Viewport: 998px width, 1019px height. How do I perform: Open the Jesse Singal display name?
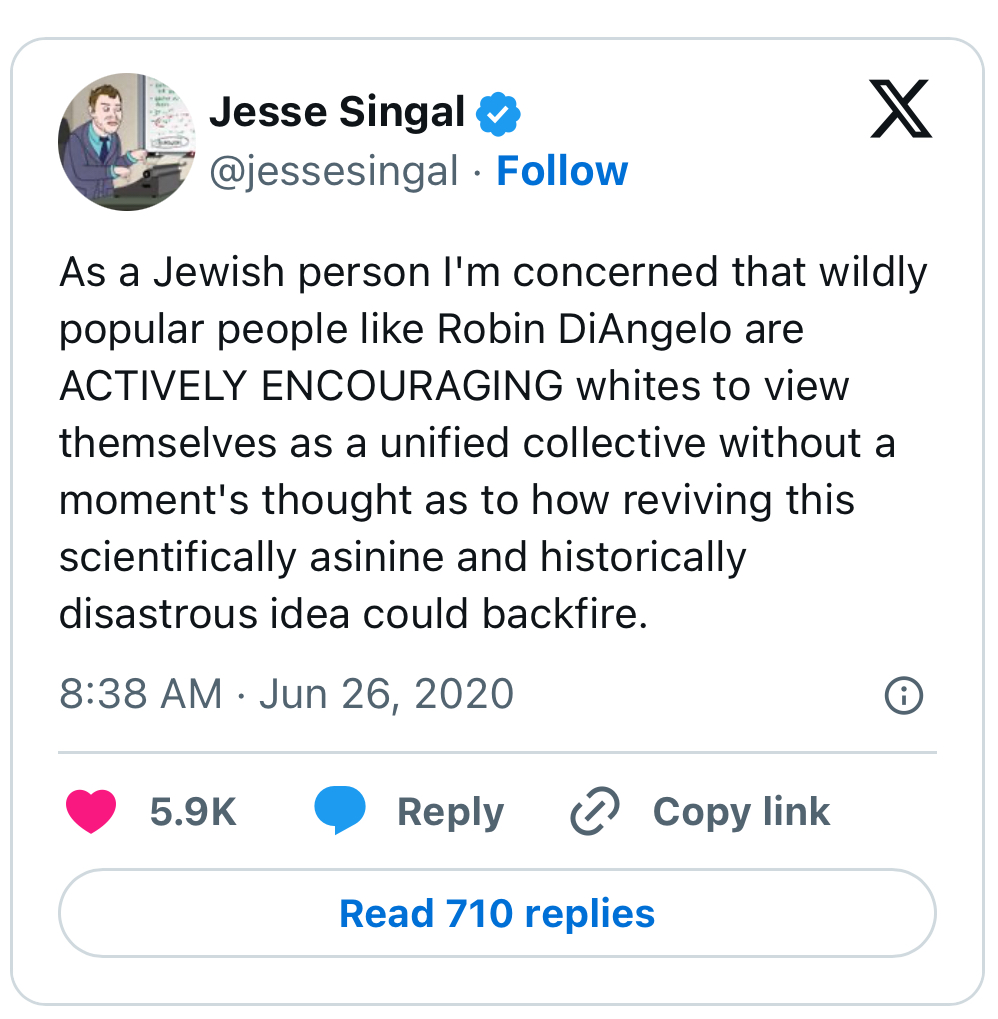[x=337, y=114]
